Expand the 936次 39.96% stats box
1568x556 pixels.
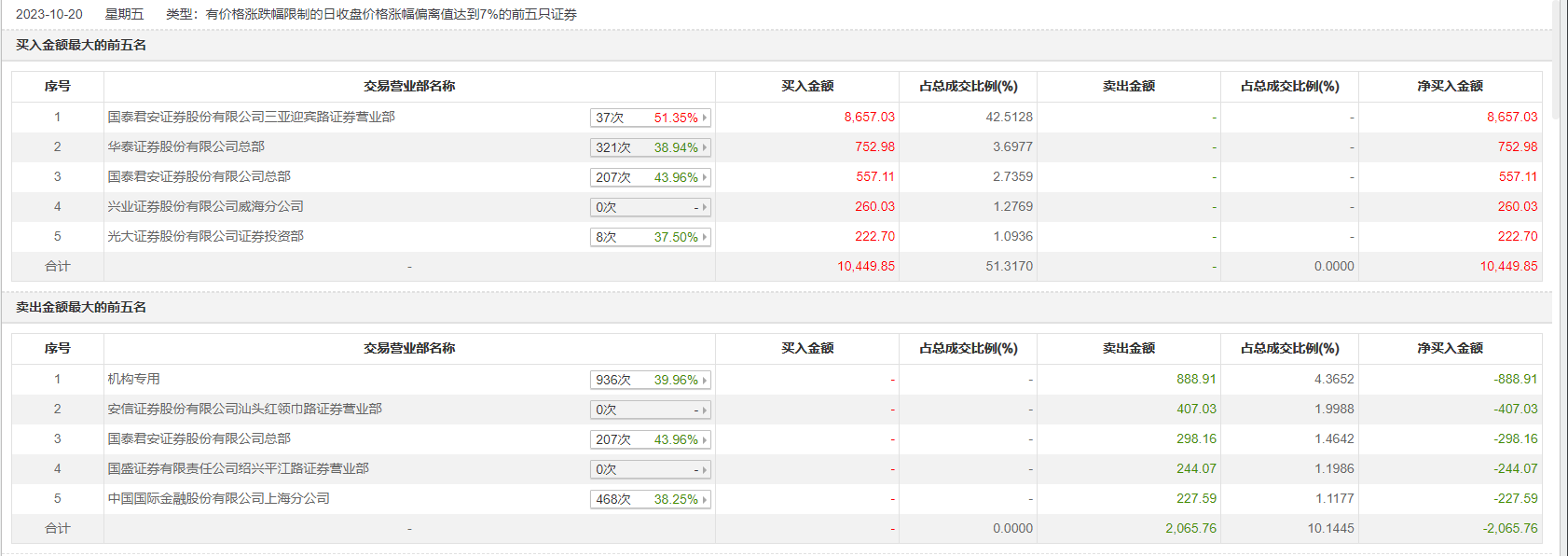coord(650,380)
